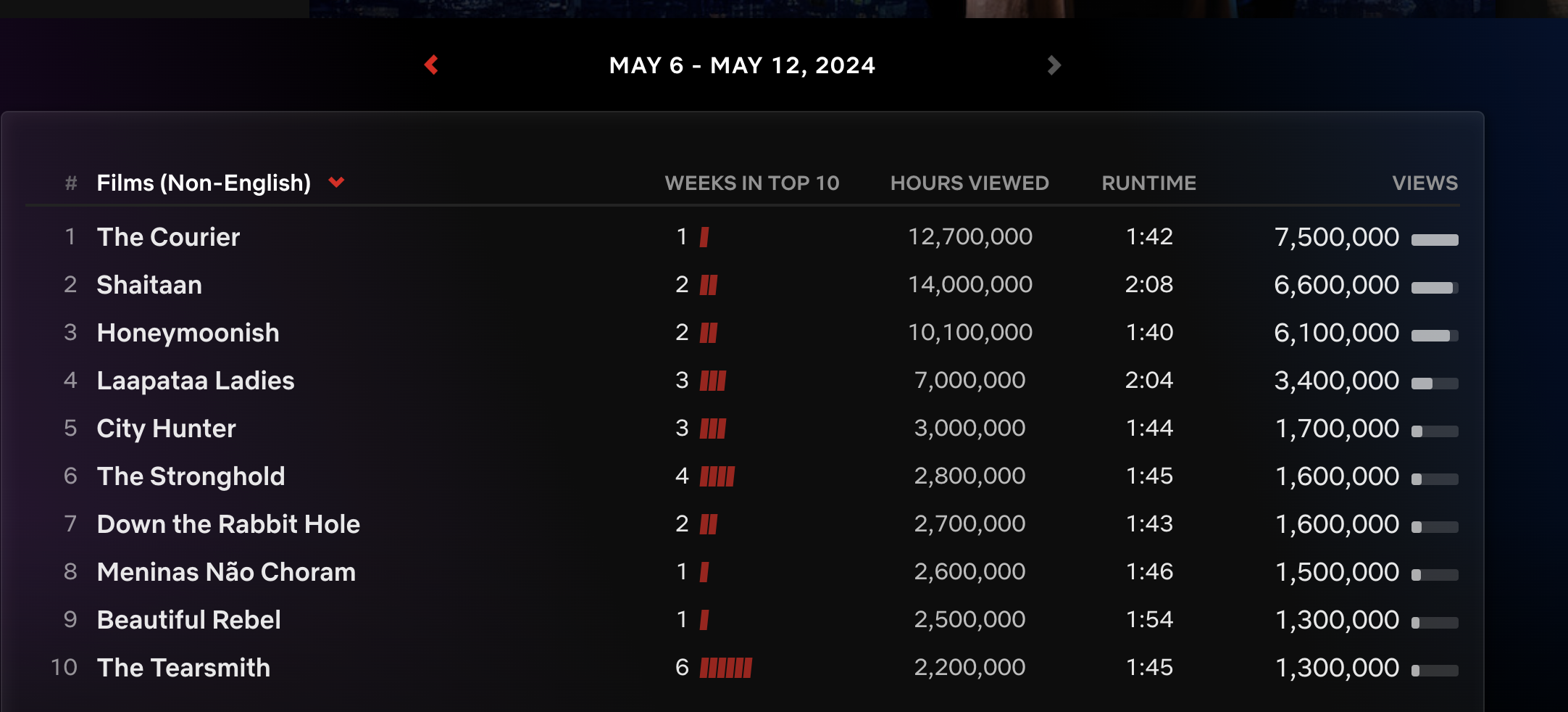Click the red chevron beside Films (Non-English)
The height and width of the screenshot is (712, 1568).
pos(336,182)
